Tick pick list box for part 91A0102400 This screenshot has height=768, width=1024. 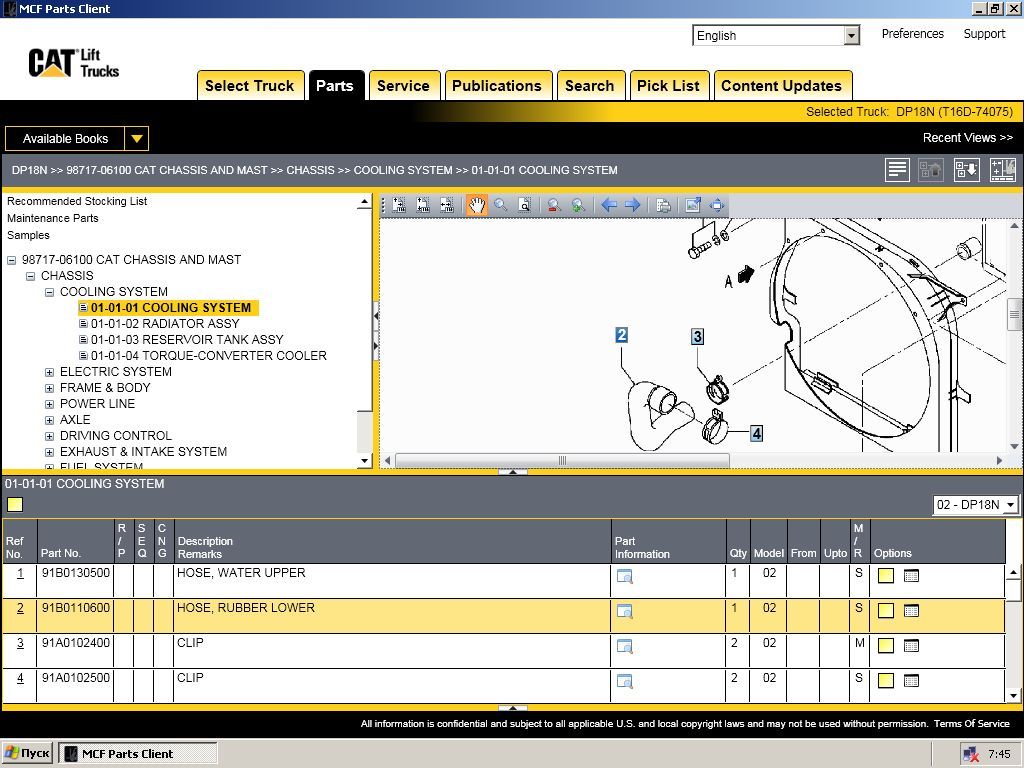tap(886, 645)
